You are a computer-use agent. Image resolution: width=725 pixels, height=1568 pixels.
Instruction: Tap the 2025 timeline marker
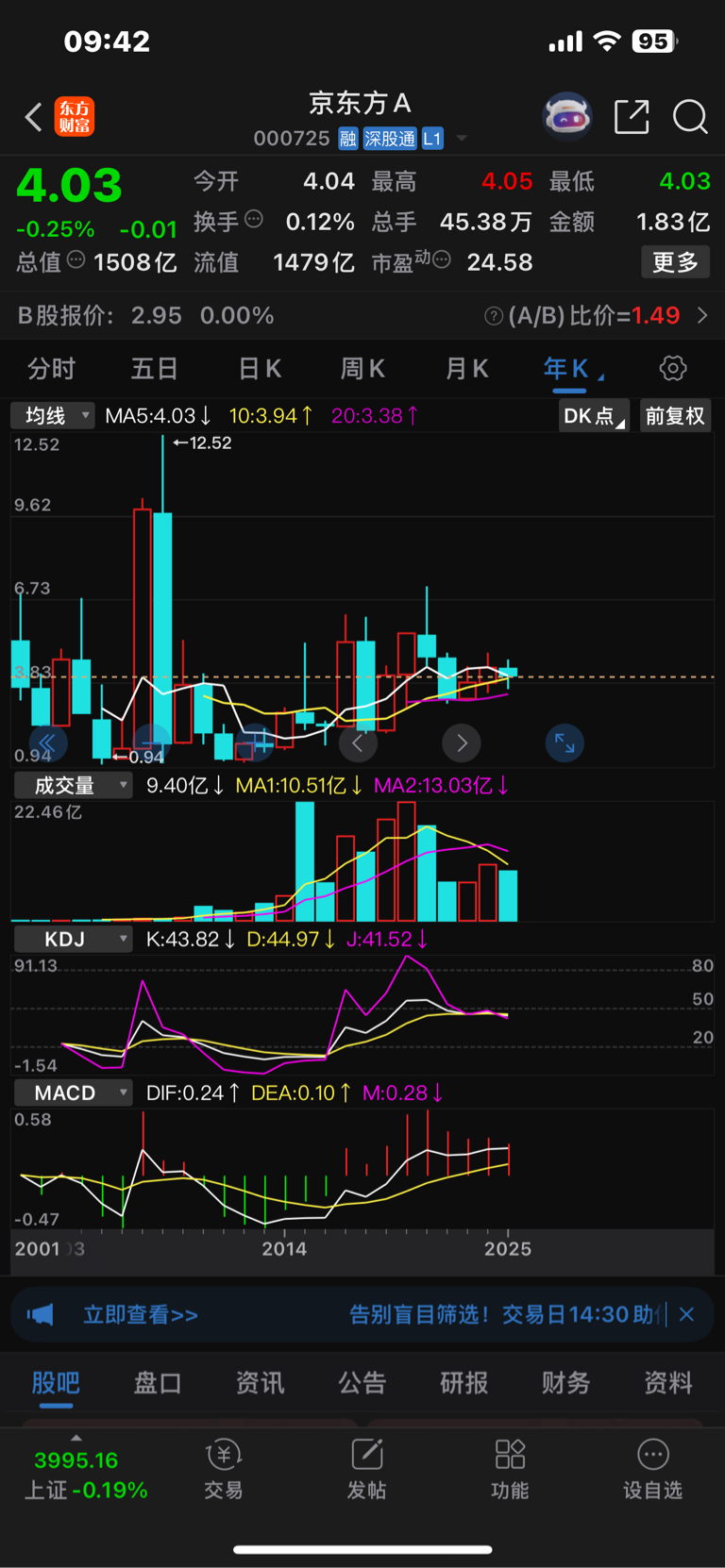pyautogui.click(x=508, y=1248)
